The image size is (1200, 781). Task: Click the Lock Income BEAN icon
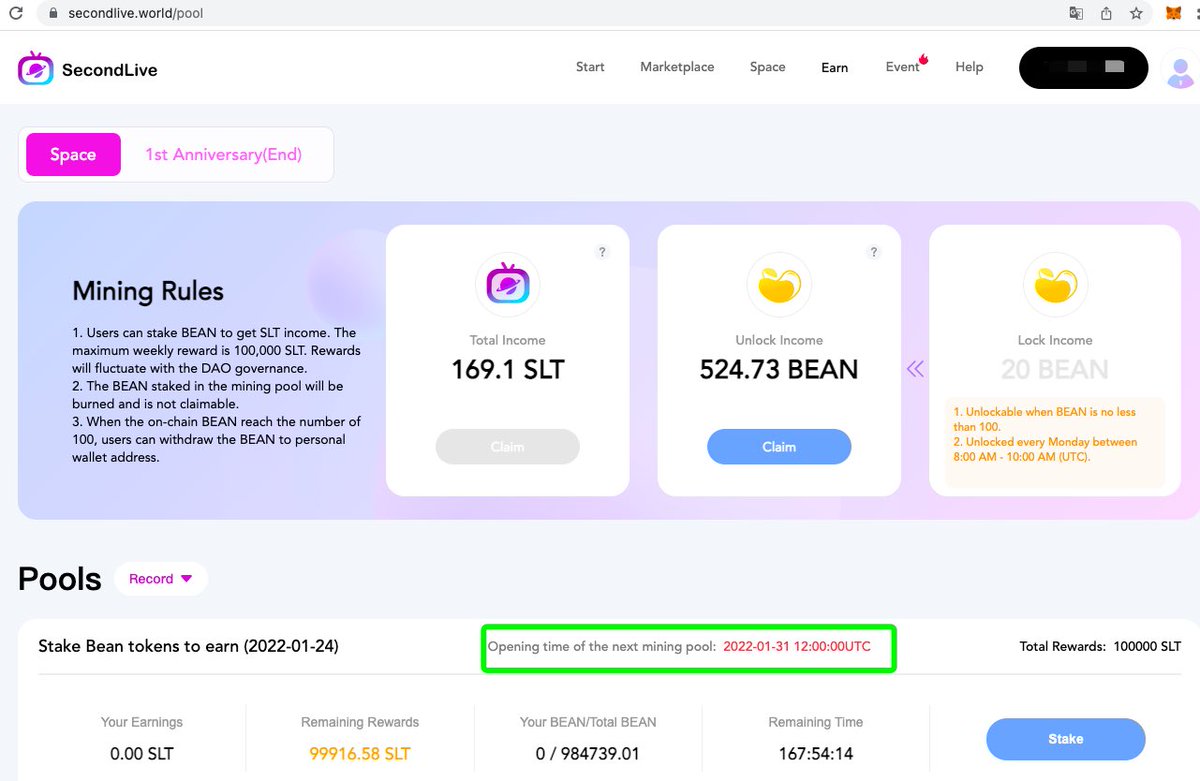(1055, 284)
